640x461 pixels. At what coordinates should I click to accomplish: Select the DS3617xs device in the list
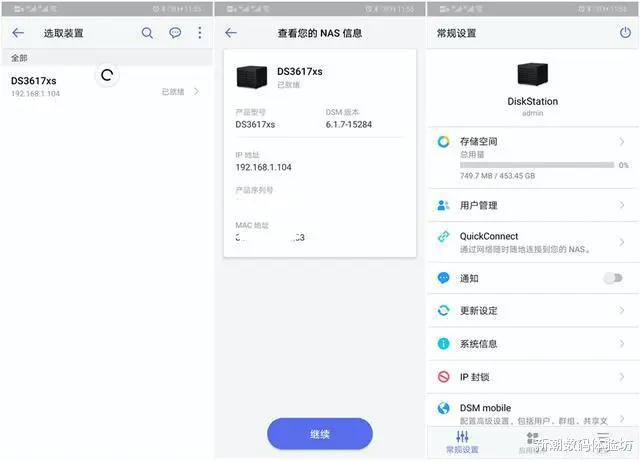(107, 87)
